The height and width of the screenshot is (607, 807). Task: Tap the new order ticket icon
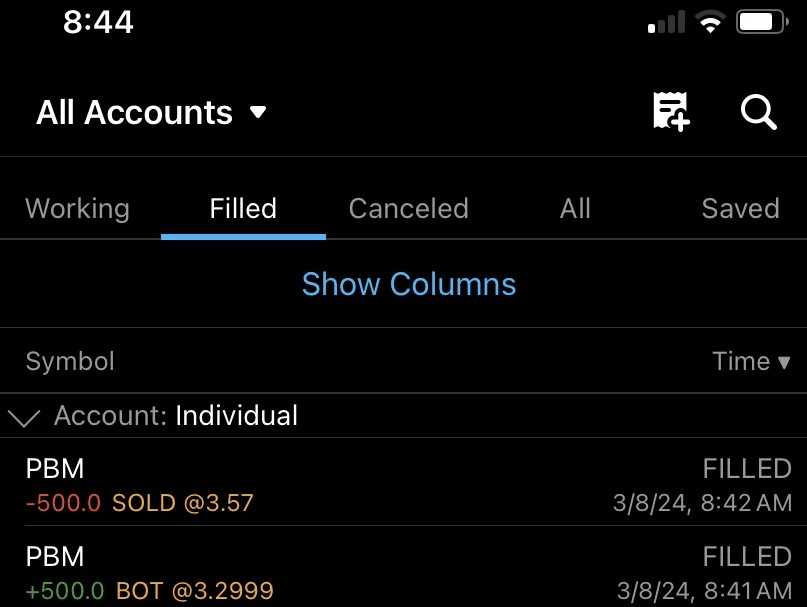pyautogui.click(x=671, y=112)
